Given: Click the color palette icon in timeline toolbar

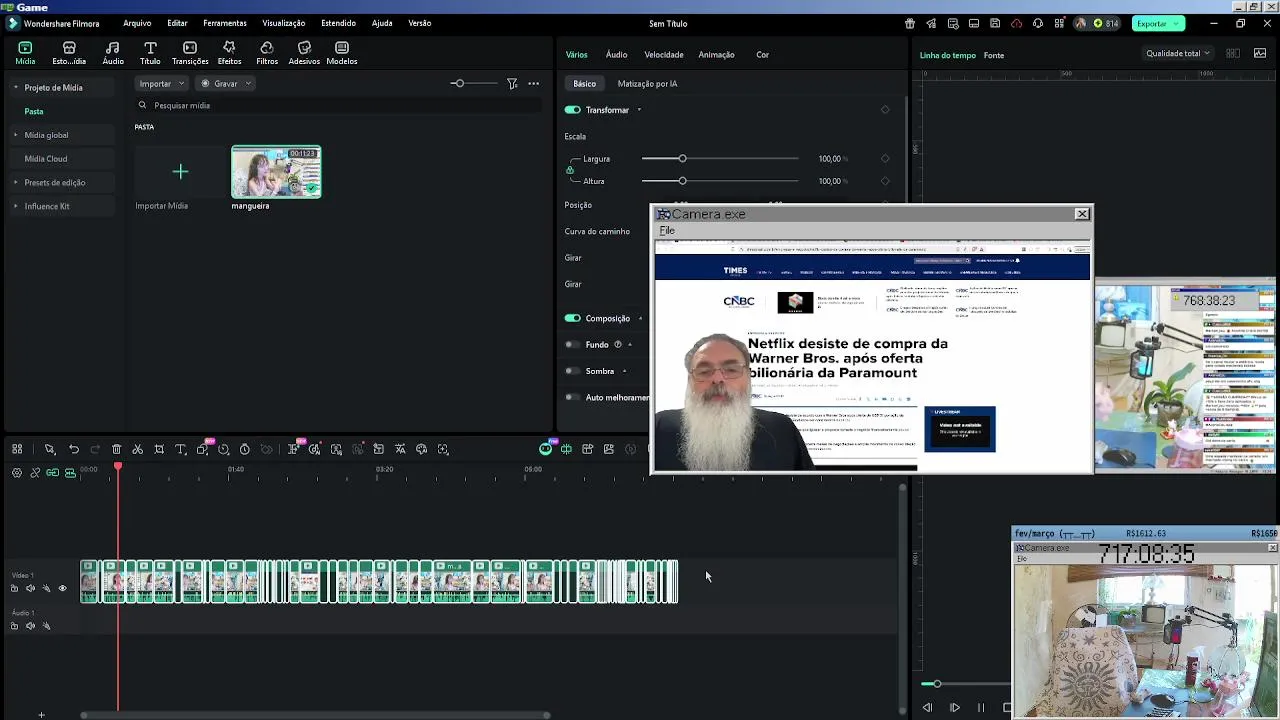Looking at the screenshot, I should coord(421,450).
